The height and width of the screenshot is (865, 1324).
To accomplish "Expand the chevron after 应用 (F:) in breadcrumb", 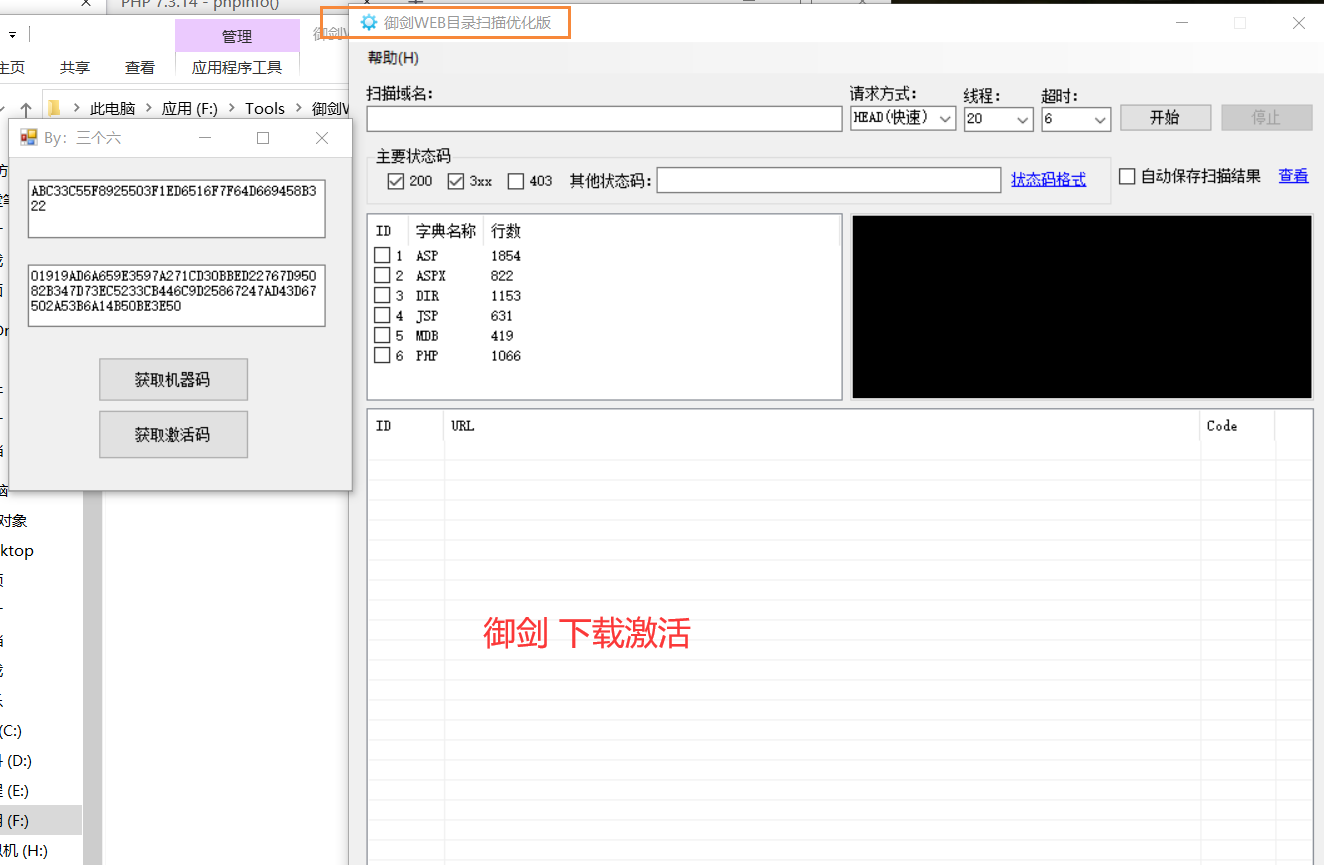I will (x=232, y=108).
